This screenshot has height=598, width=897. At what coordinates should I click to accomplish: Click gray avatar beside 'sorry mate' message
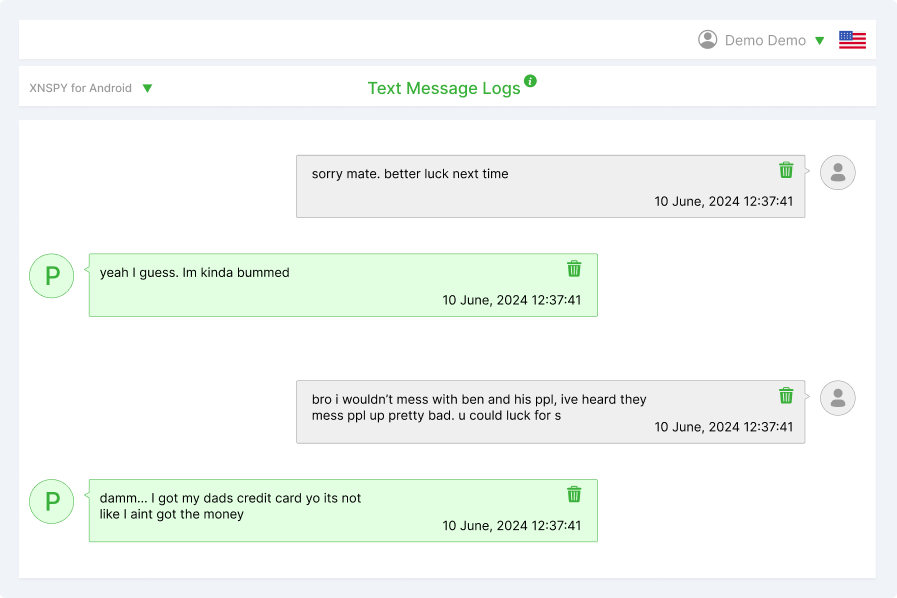point(838,173)
